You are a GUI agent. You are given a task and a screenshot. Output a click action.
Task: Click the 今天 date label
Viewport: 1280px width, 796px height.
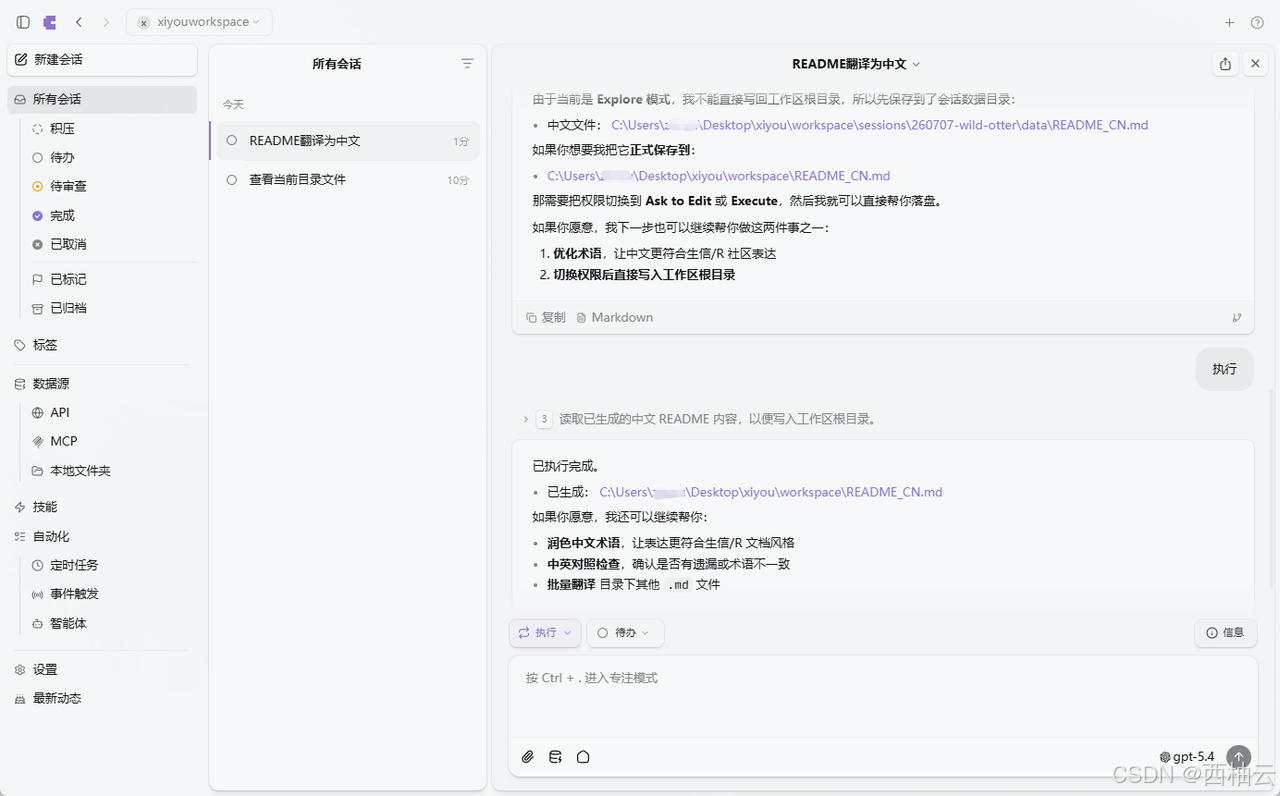point(233,104)
